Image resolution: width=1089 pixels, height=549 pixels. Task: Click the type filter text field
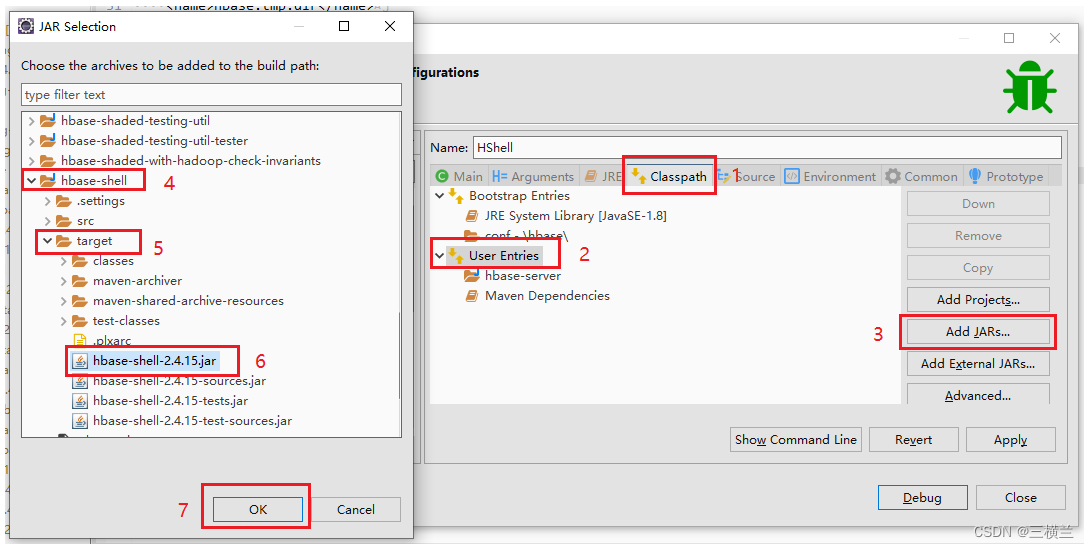click(x=211, y=95)
